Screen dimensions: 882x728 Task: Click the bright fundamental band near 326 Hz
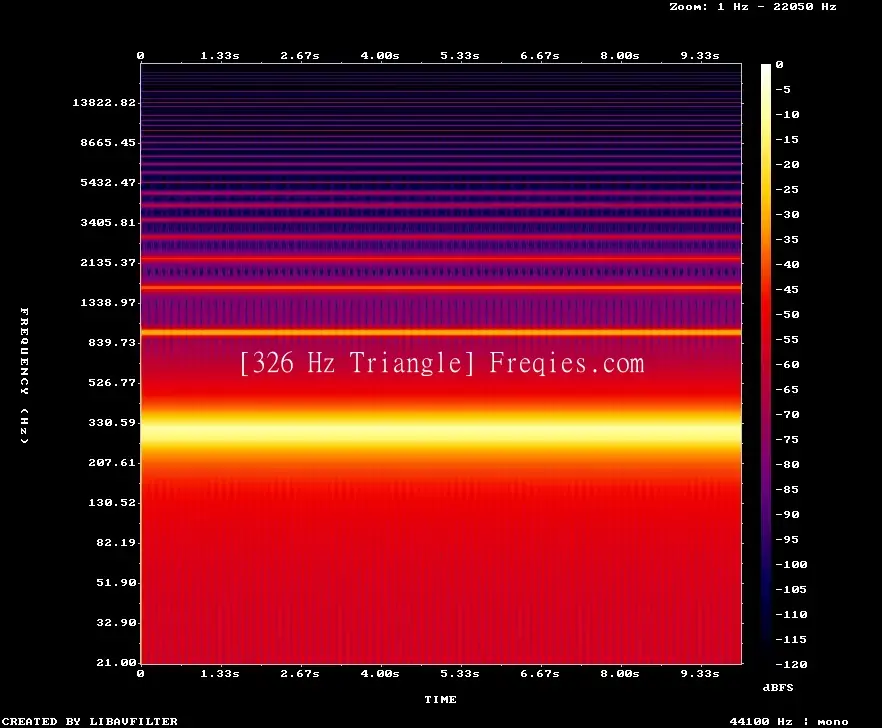point(441,432)
